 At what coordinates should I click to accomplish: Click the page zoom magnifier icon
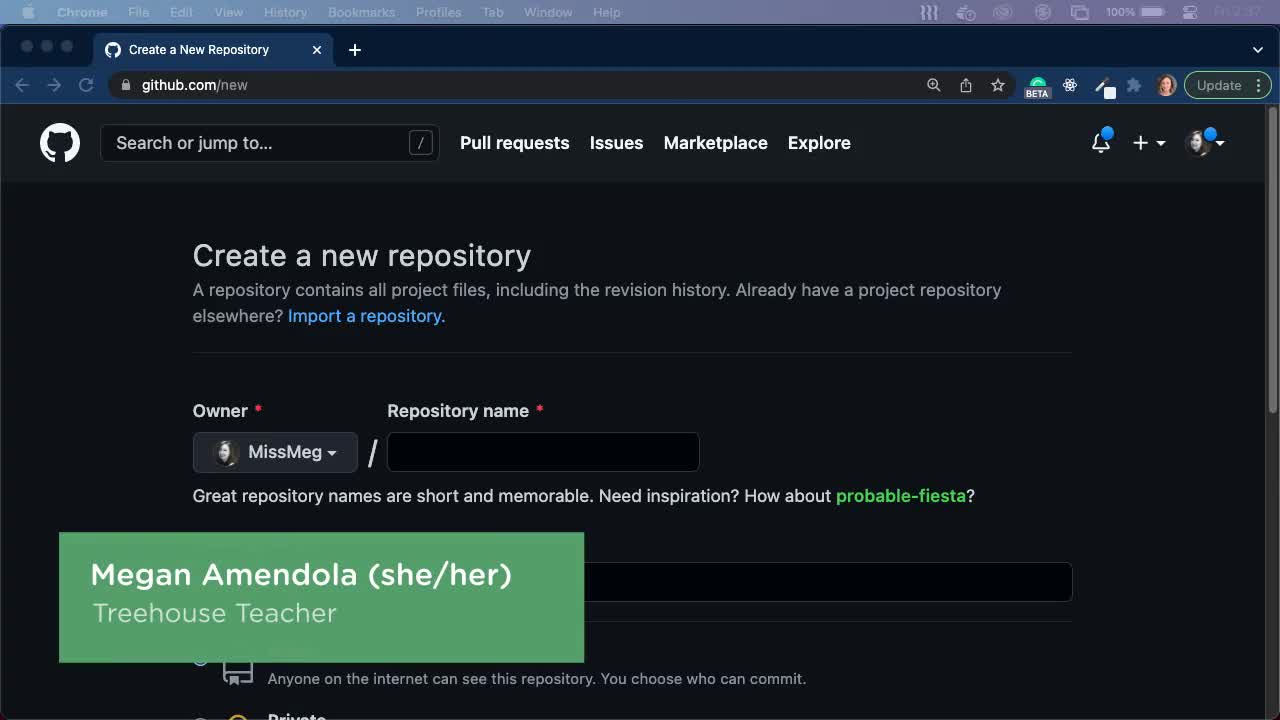click(933, 85)
